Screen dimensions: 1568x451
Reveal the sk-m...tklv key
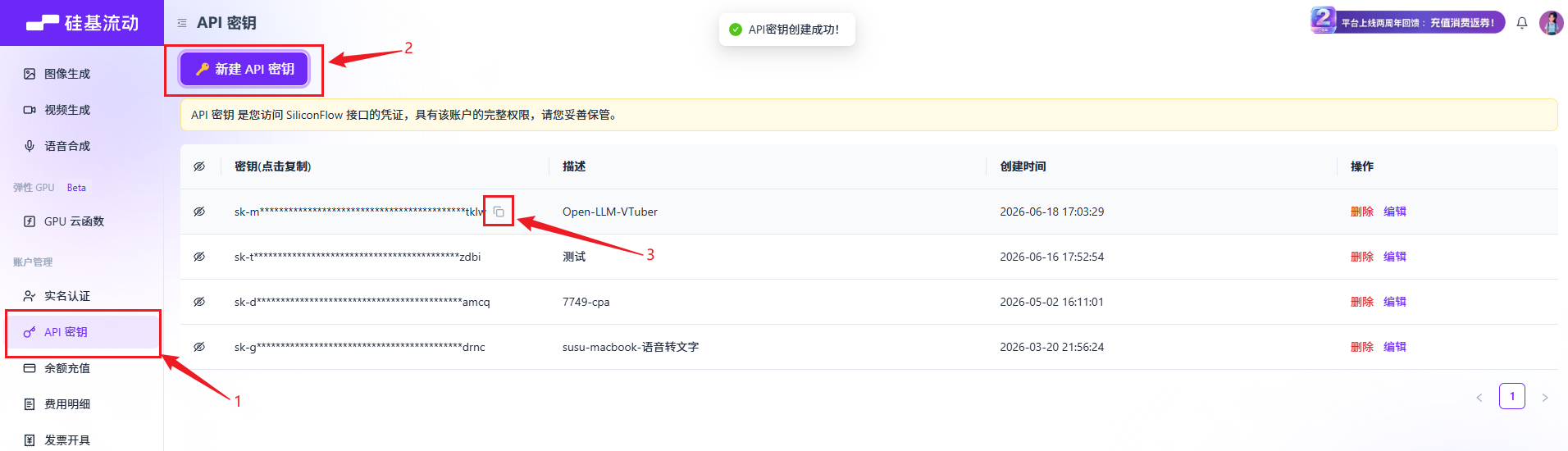(x=199, y=212)
